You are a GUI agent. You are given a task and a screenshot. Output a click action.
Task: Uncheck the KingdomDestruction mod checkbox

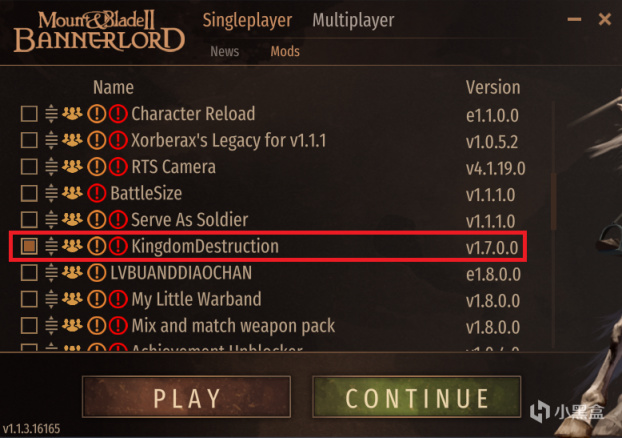pos(29,246)
